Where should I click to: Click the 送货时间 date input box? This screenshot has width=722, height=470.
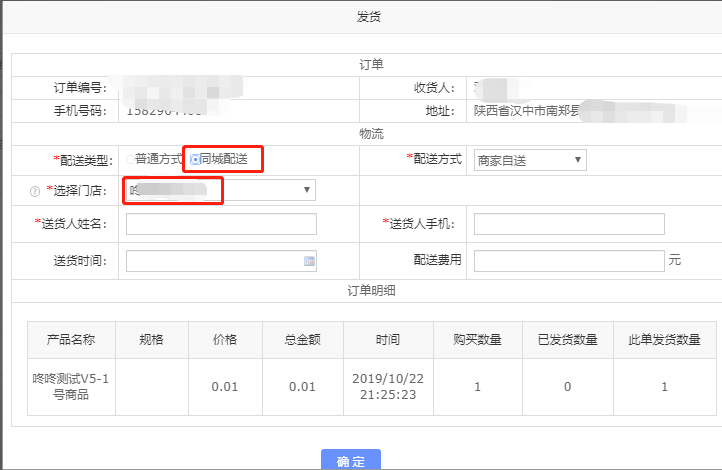pyautogui.click(x=213, y=261)
